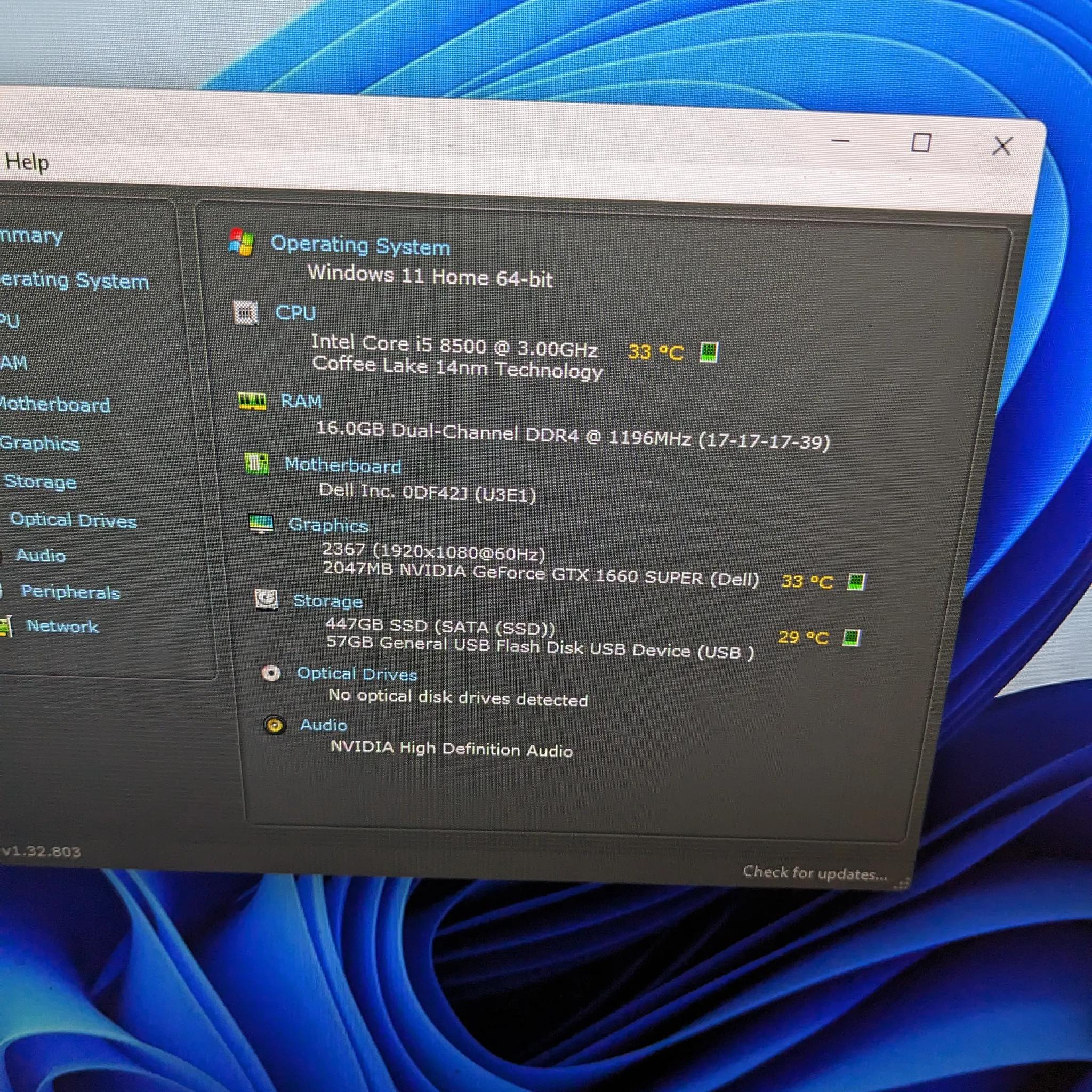Viewport: 1092px width, 1092px height.
Task: Click the "2367 (1920x1080@60Hz)" monitor line
Action: (x=433, y=551)
